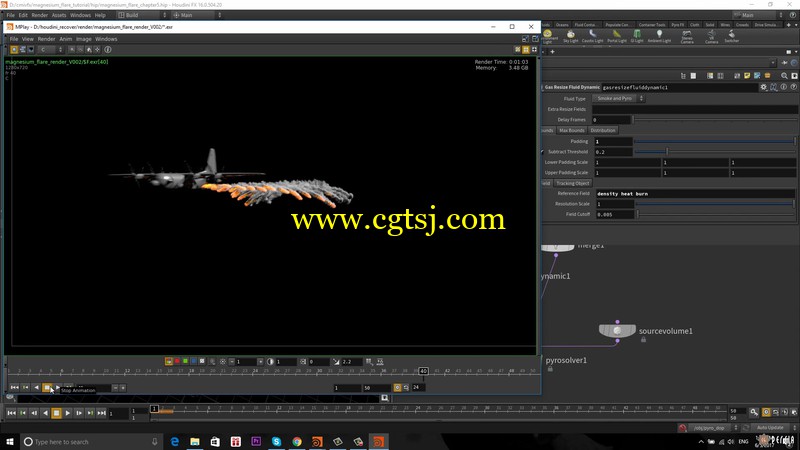800x450 pixels.
Task: Open the image plane C dropdown in MPlay
Action: (x=51, y=49)
